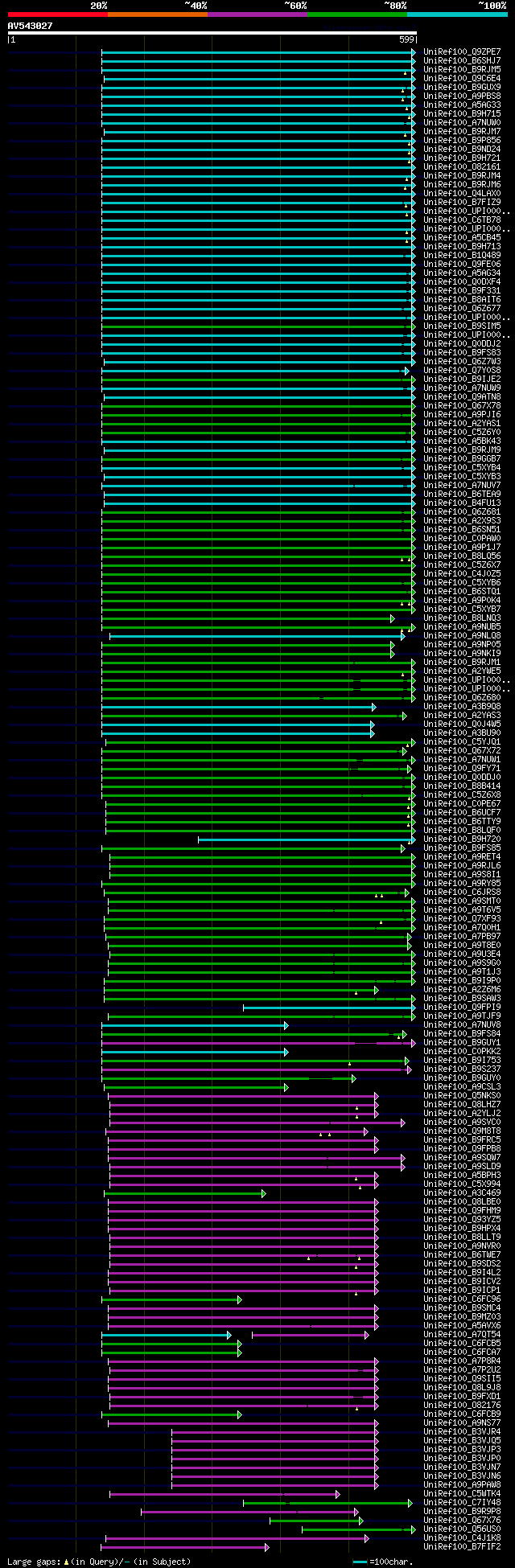Open hit UniRef100_A9PBS8
Viewport: 515px width, 1568px height.
(x=461, y=96)
